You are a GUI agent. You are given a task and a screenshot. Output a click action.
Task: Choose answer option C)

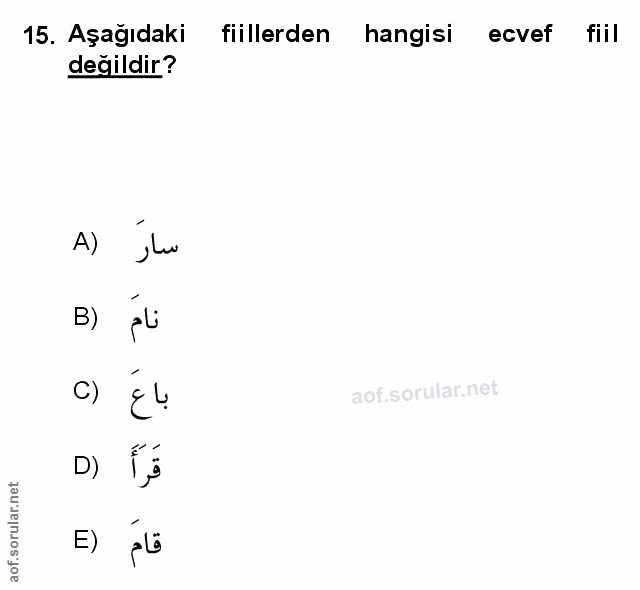[x=86, y=391]
